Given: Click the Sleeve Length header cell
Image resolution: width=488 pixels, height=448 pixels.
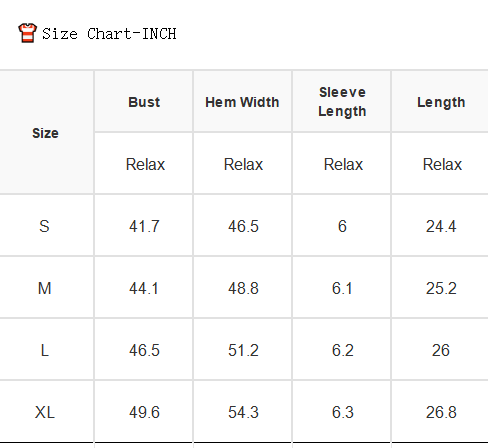Looking at the screenshot, I should pyautogui.click(x=342, y=102).
